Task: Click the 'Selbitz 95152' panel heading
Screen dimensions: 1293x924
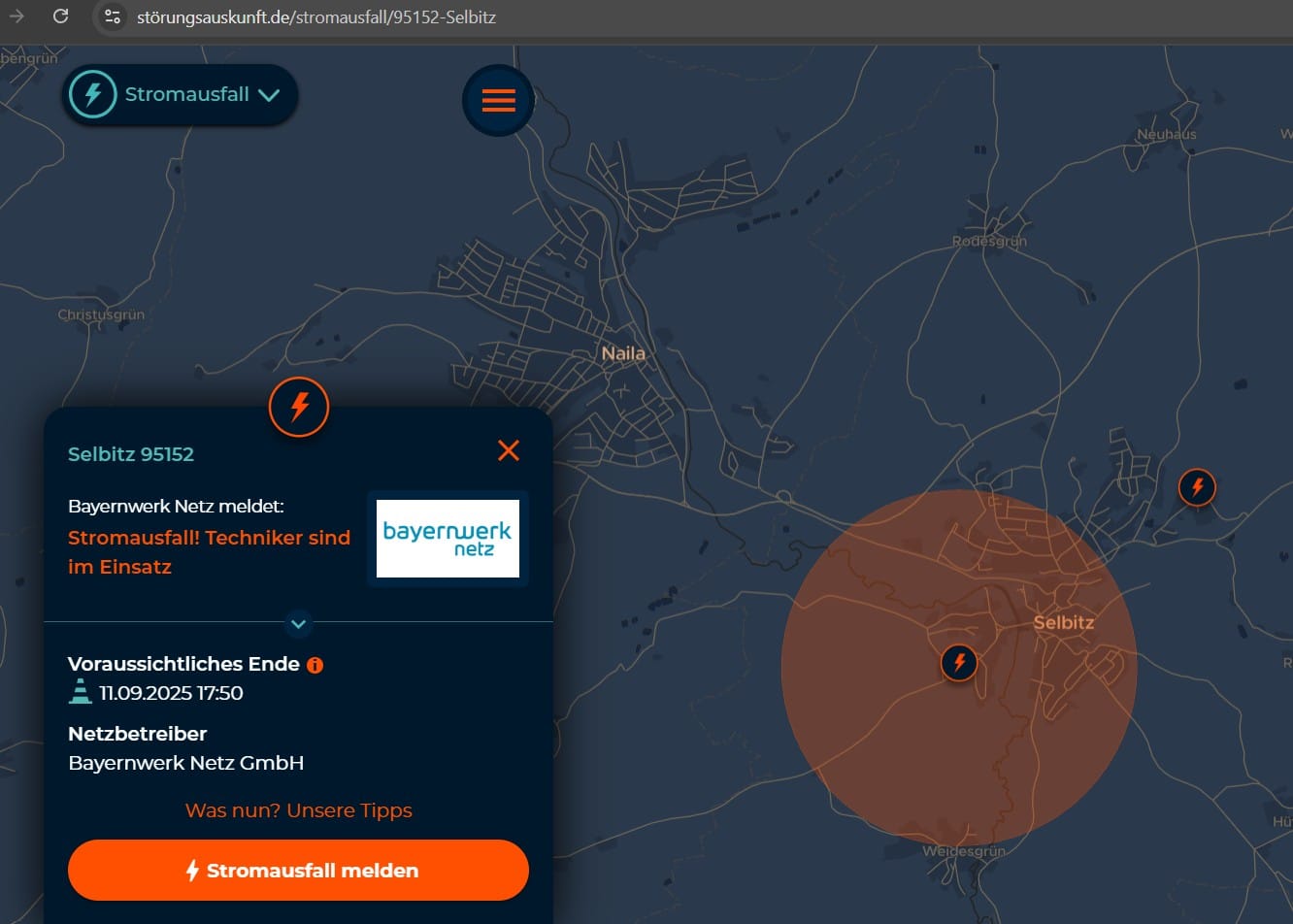Action: 131,454
